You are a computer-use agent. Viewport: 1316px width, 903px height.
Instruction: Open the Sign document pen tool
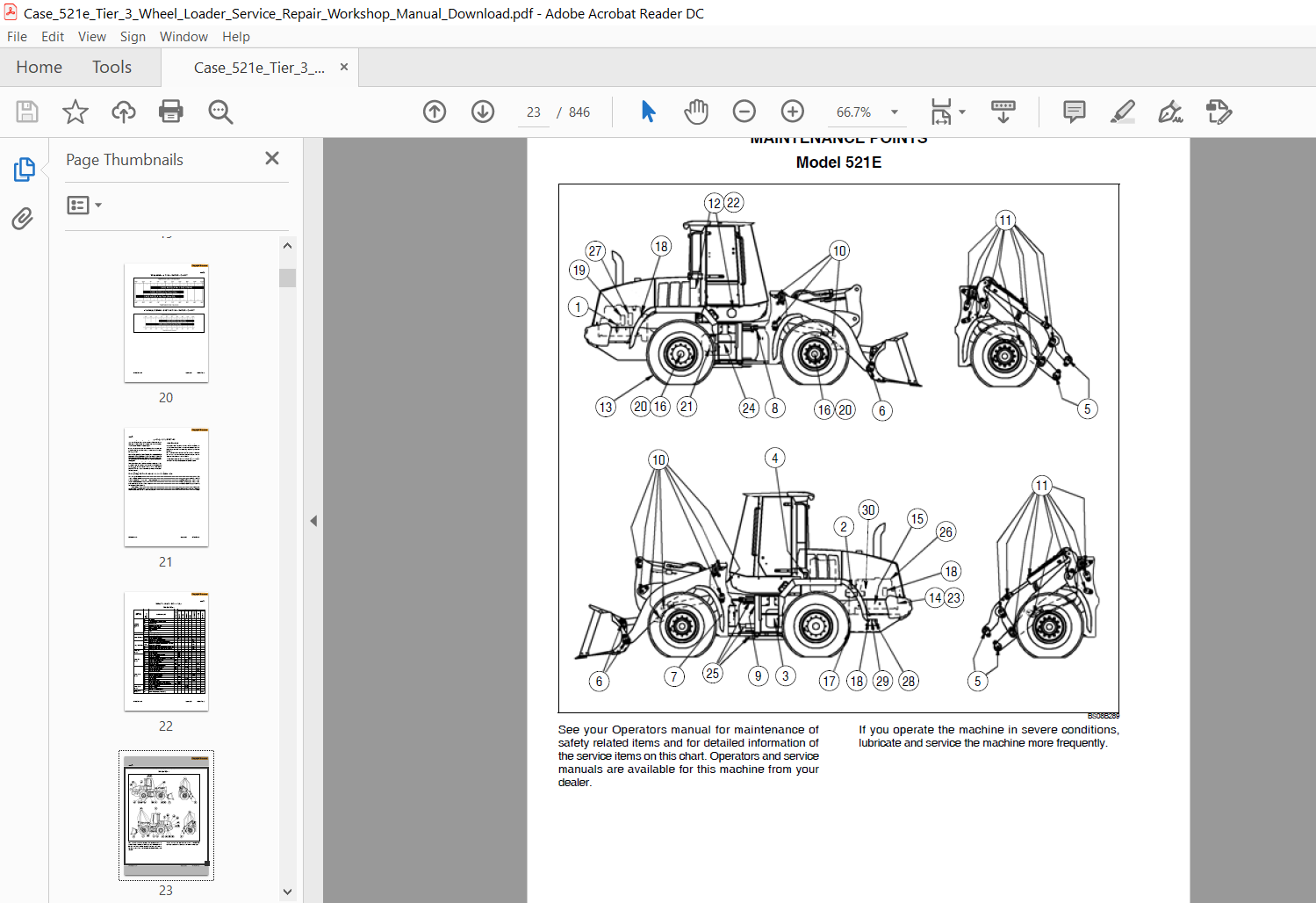coord(1170,112)
